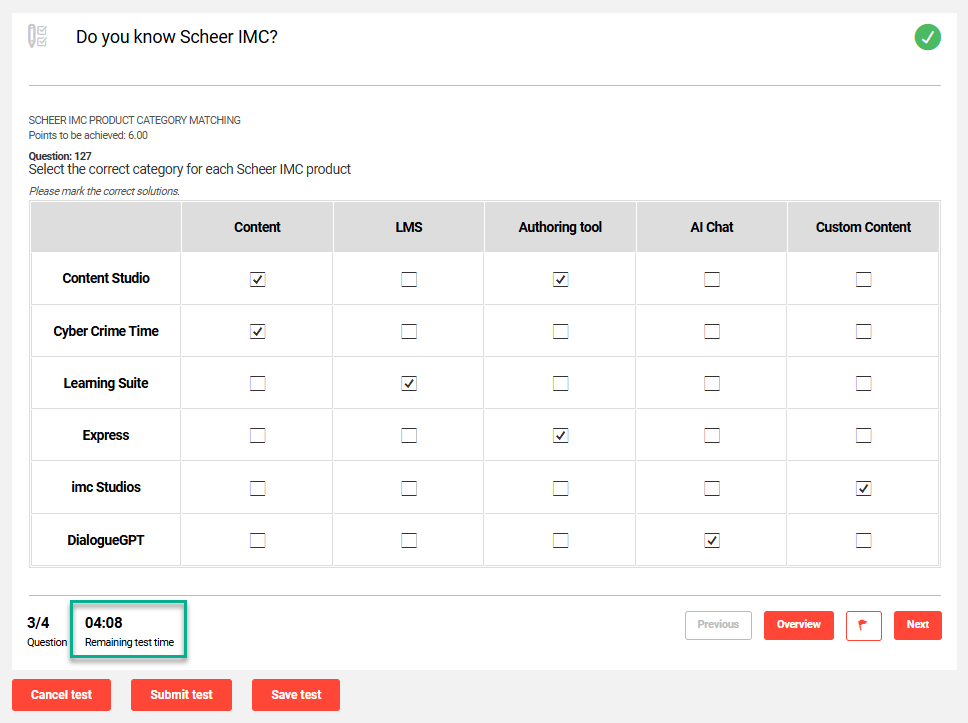
Task: Click the 3/4 question counter
Action: pos(38,622)
